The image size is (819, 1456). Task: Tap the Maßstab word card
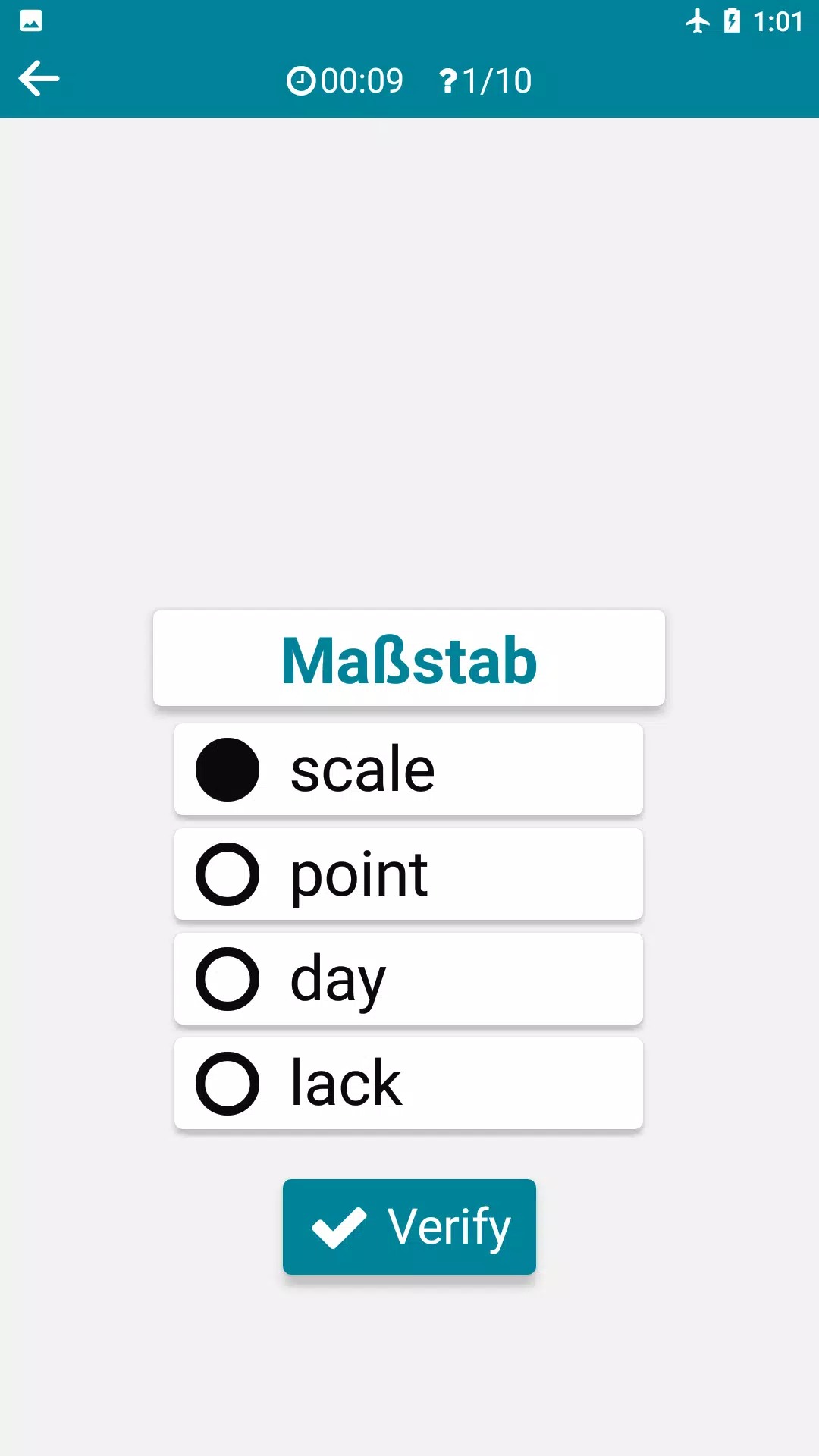[409, 658]
